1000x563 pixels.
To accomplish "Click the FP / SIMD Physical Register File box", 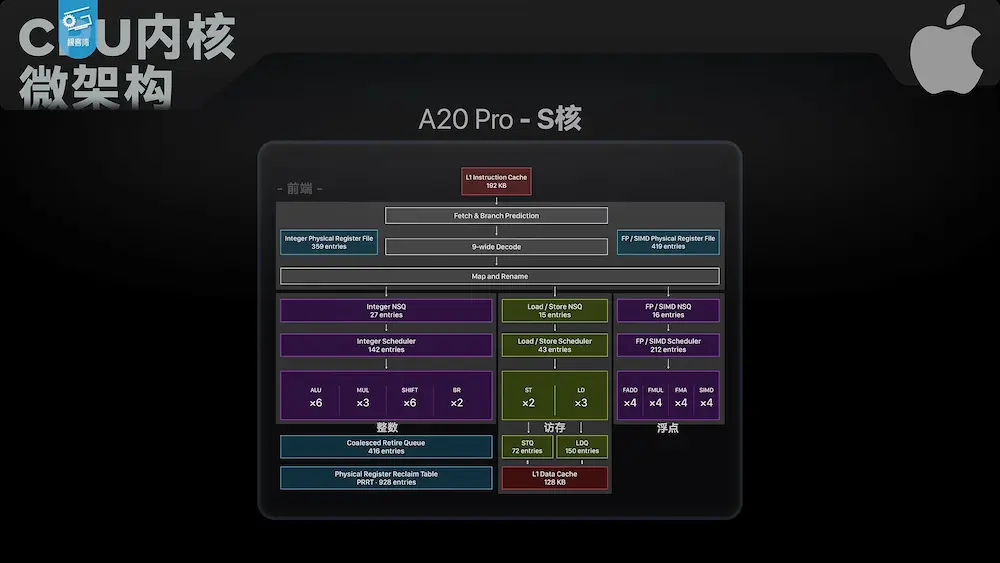I will tap(668, 242).
